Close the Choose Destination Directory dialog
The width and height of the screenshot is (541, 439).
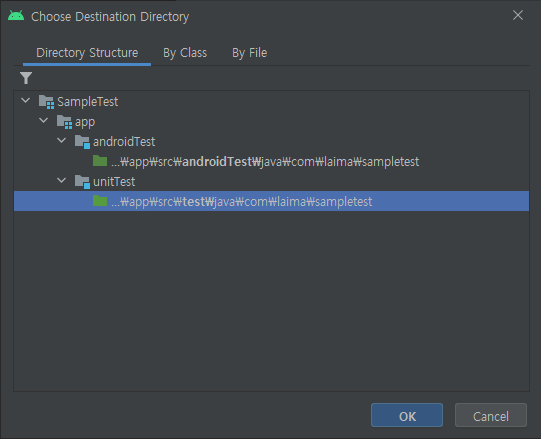pyautogui.click(x=518, y=15)
